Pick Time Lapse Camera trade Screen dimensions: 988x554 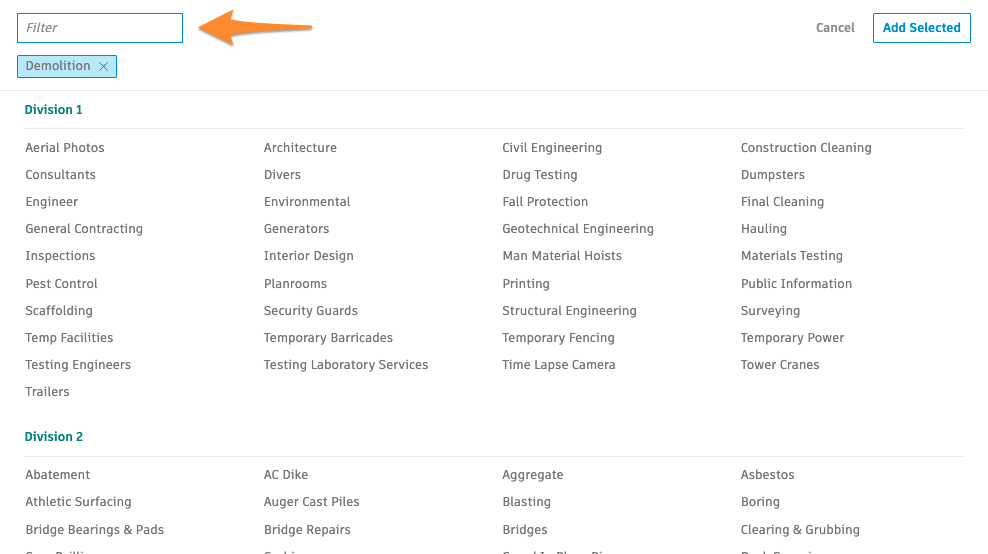pyautogui.click(x=559, y=365)
